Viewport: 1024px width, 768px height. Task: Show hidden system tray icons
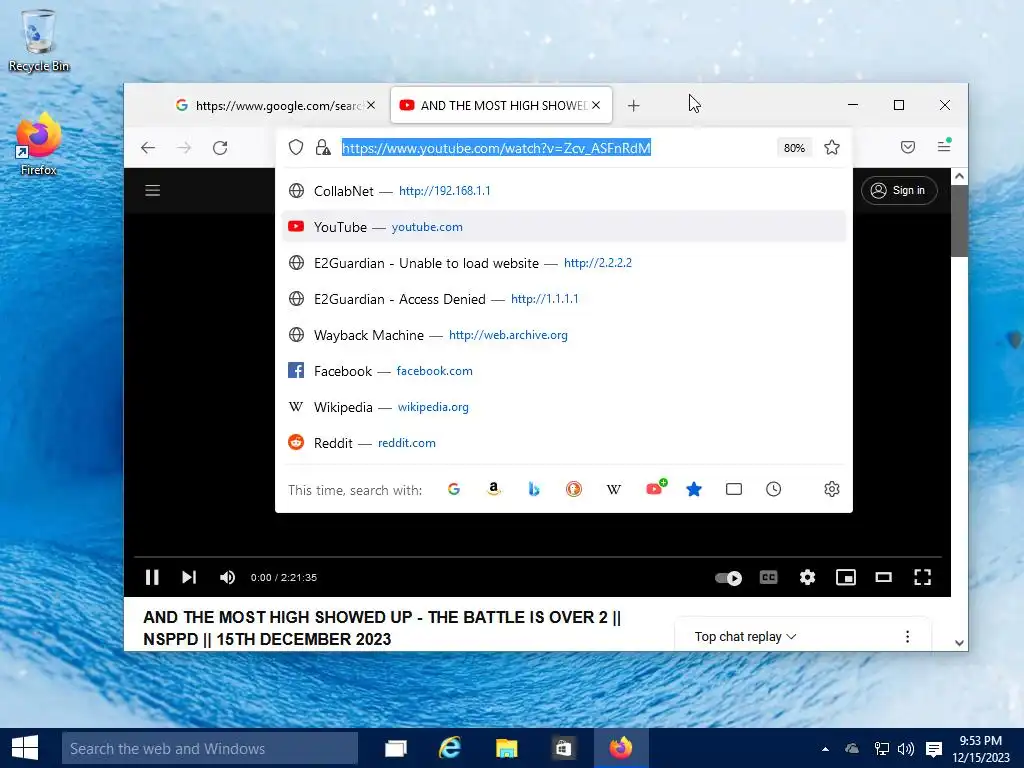(x=825, y=749)
